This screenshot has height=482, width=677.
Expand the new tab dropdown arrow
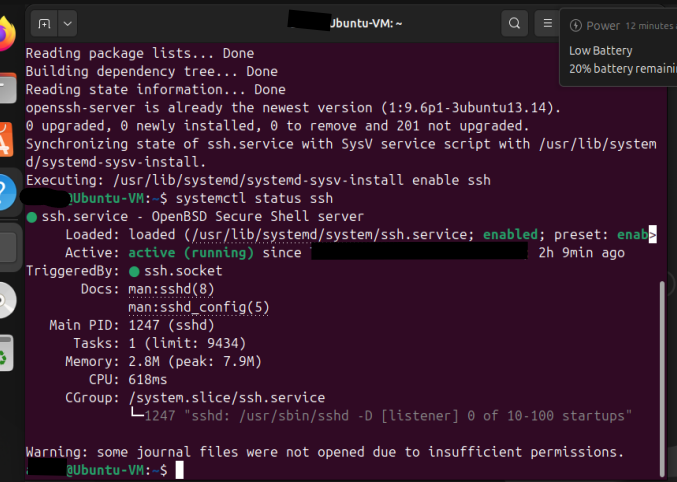click(x=68, y=23)
